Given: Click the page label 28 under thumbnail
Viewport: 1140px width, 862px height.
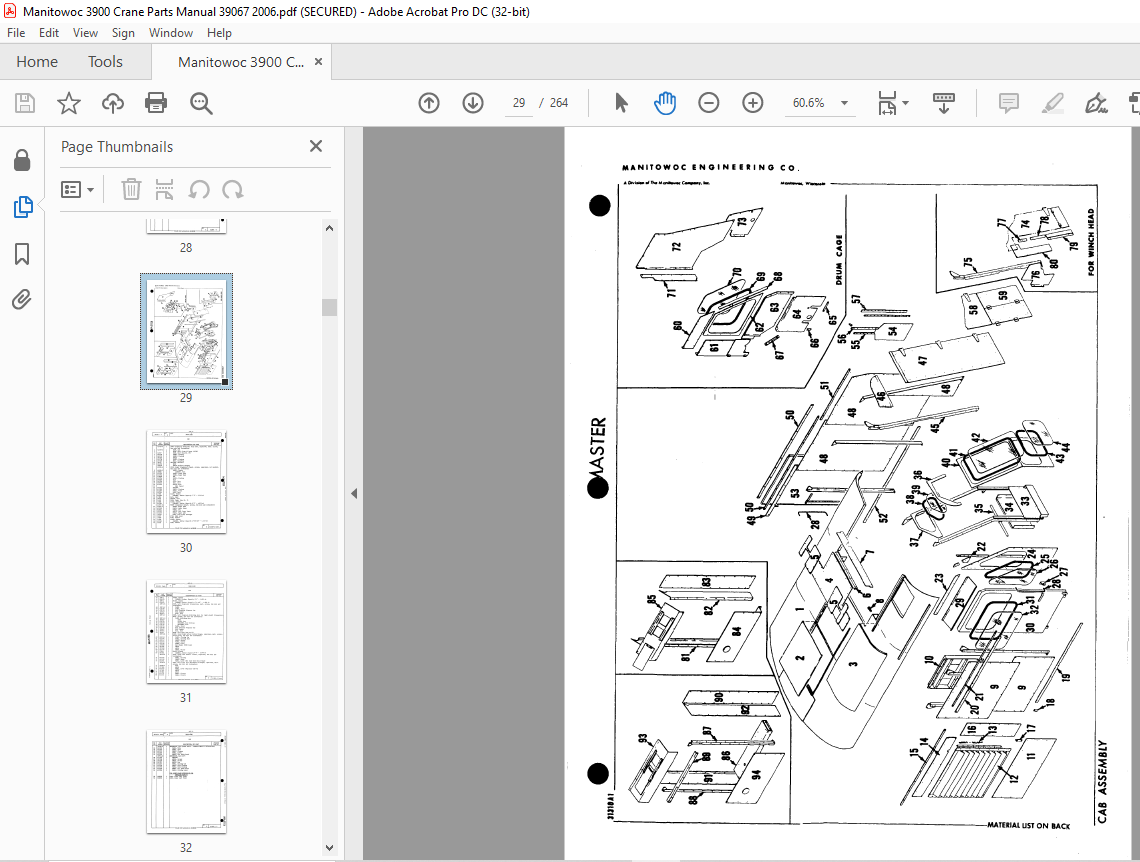Looking at the screenshot, I should tap(186, 248).
